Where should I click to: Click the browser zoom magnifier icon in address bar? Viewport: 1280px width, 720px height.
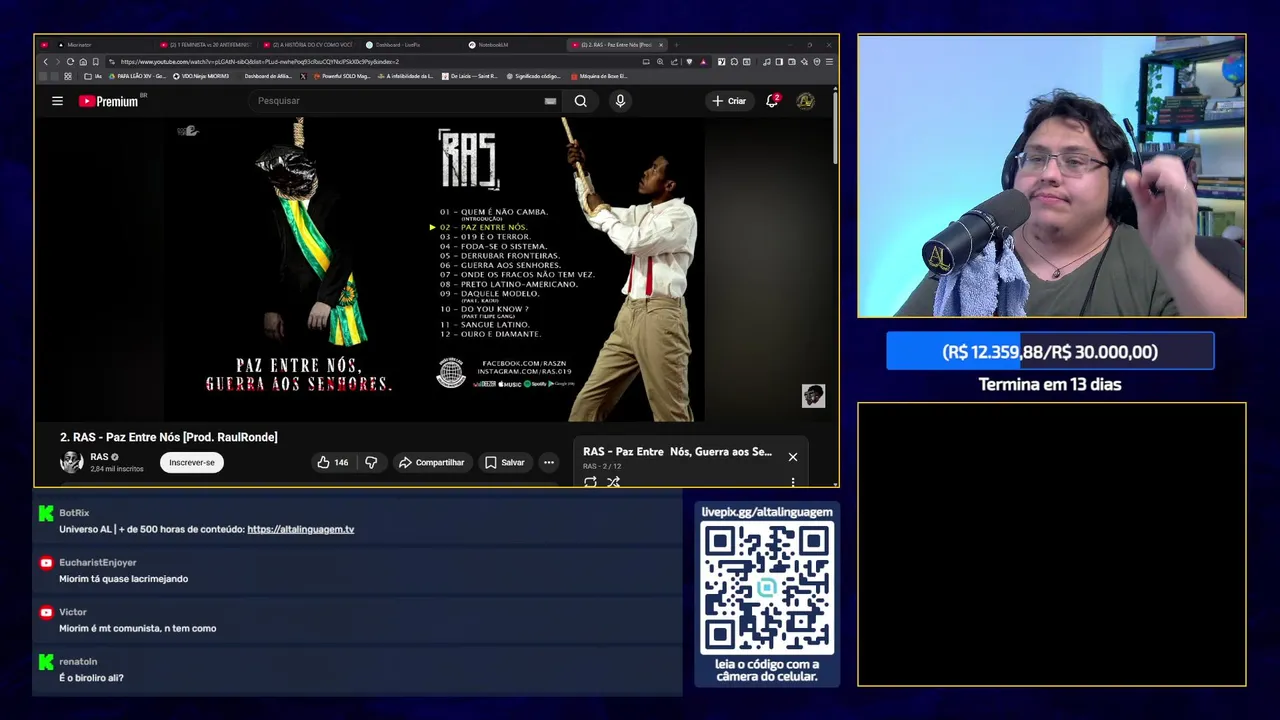click(660, 62)
